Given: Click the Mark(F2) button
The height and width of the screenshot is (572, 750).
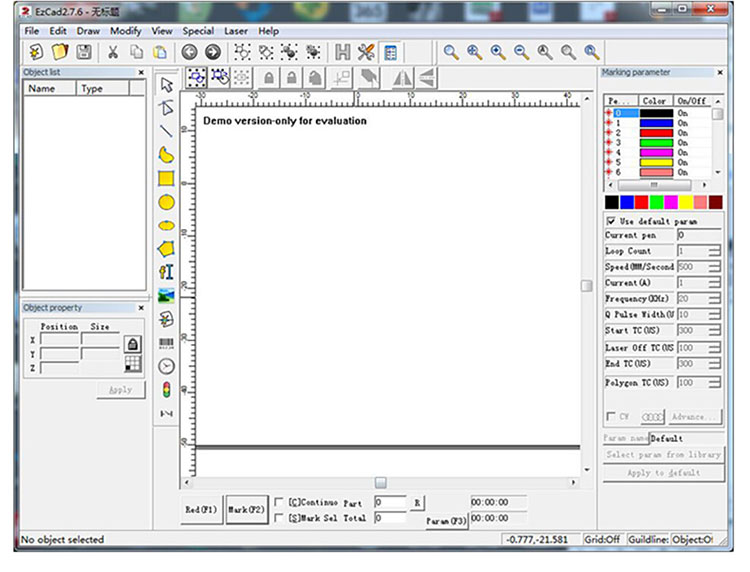Looking at the screenshot, I should coord(246,510).
